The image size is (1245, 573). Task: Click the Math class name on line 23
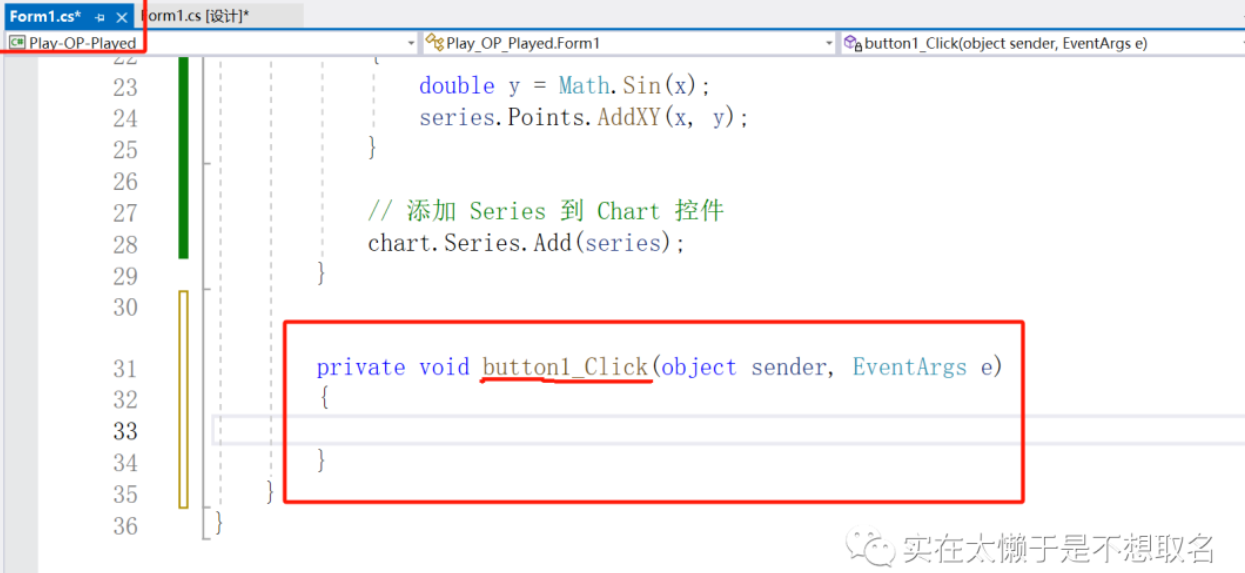click(x=585, y=86)
